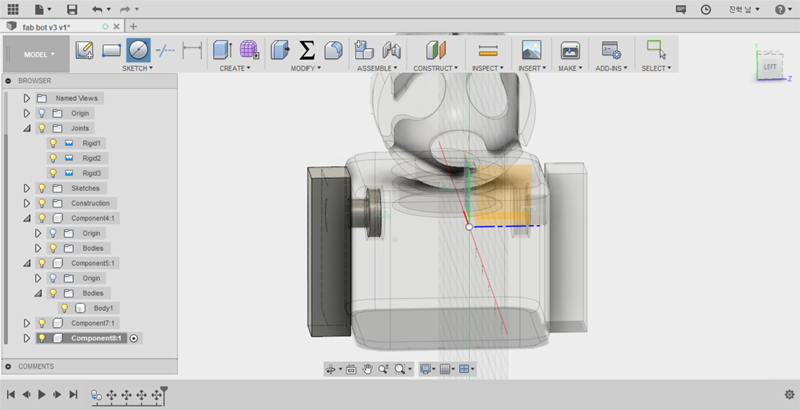Open the notifications comment icon

tap(681, 9)
